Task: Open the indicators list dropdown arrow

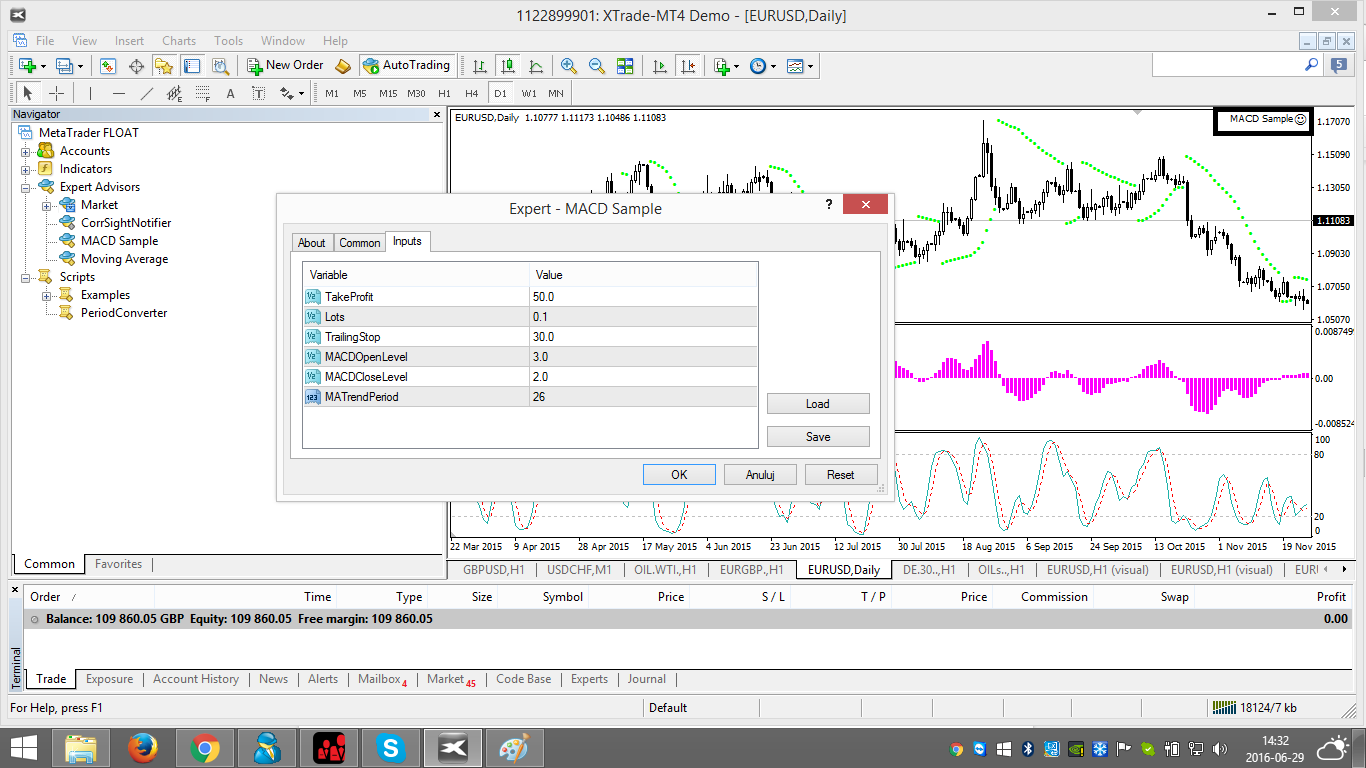Action: tap(736, 66)
